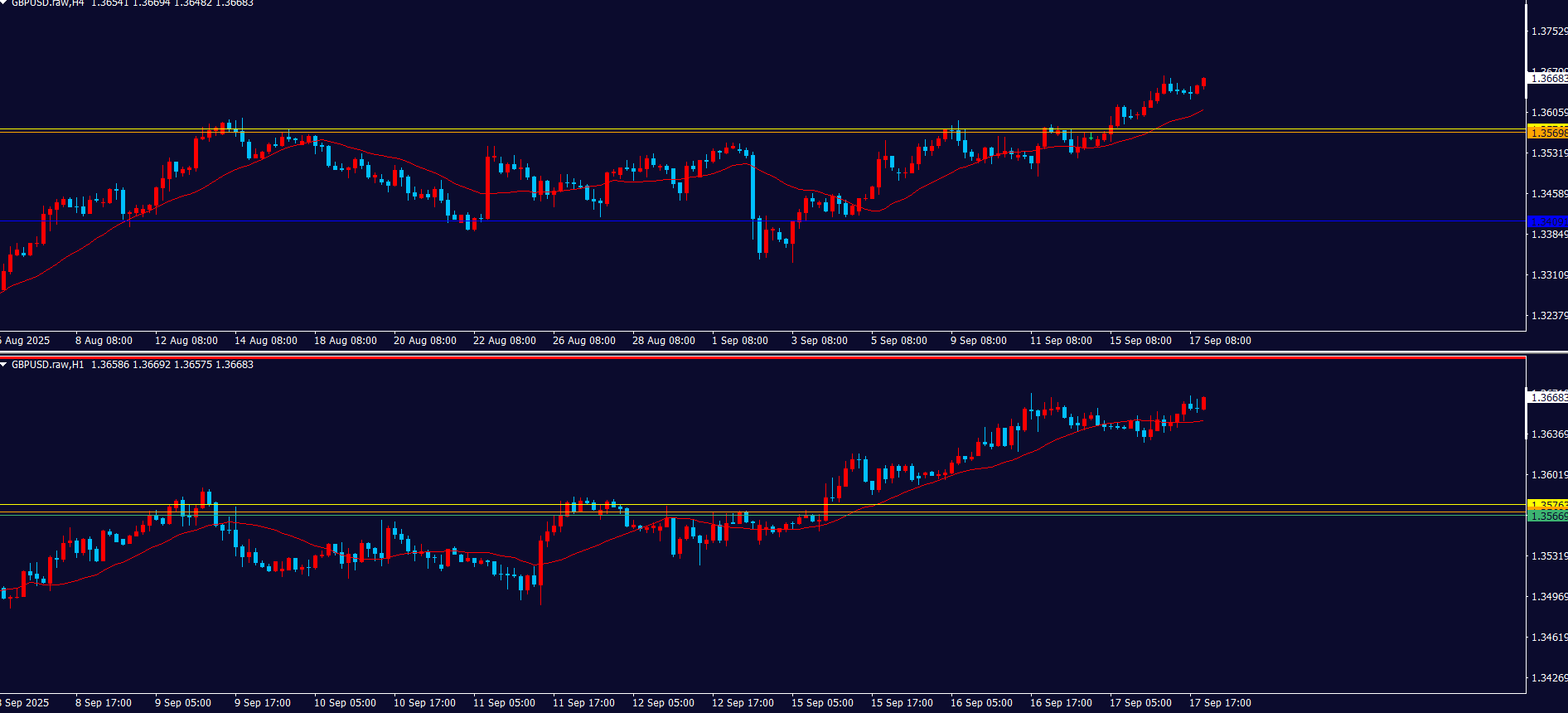Select the blue price level tag on H4

coord(1547,221)
